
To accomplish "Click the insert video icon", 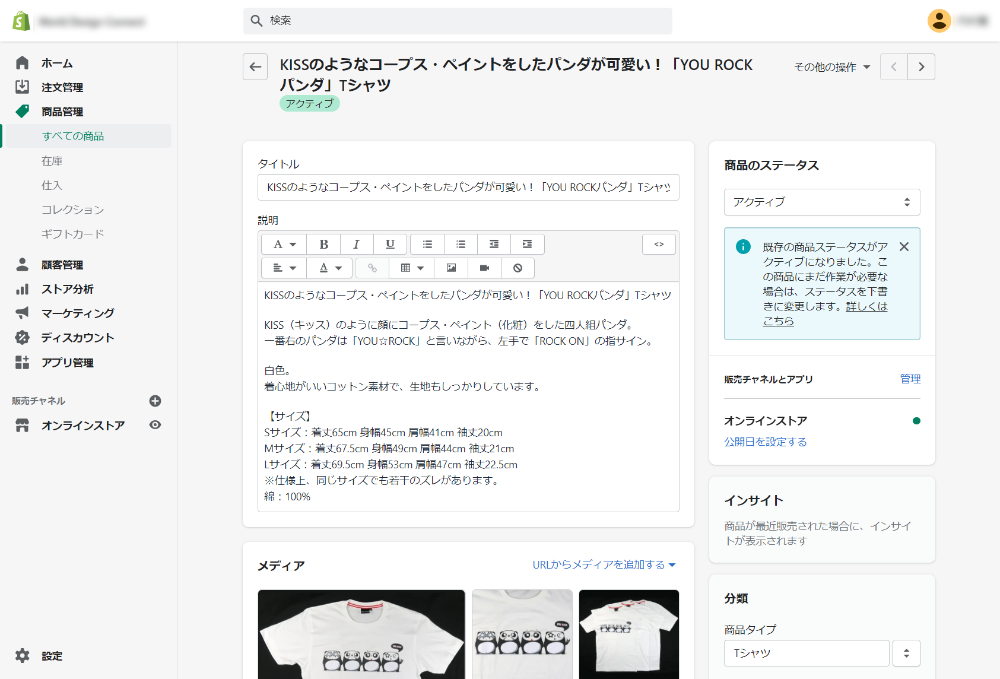I will pyautogui.click(x=484, y=268).
